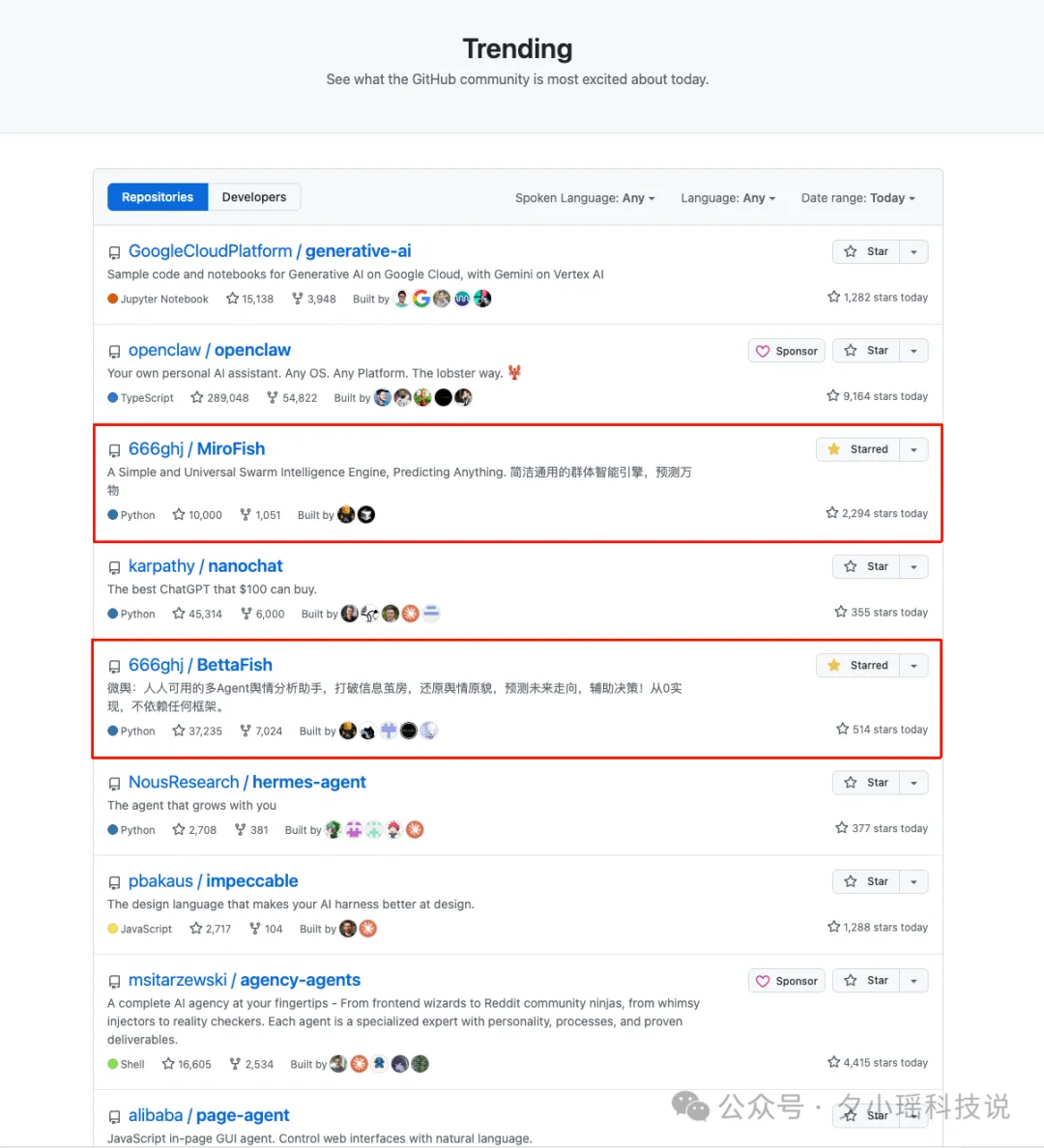Click the orange Jupyter Notebook language dot

point(111,299)
